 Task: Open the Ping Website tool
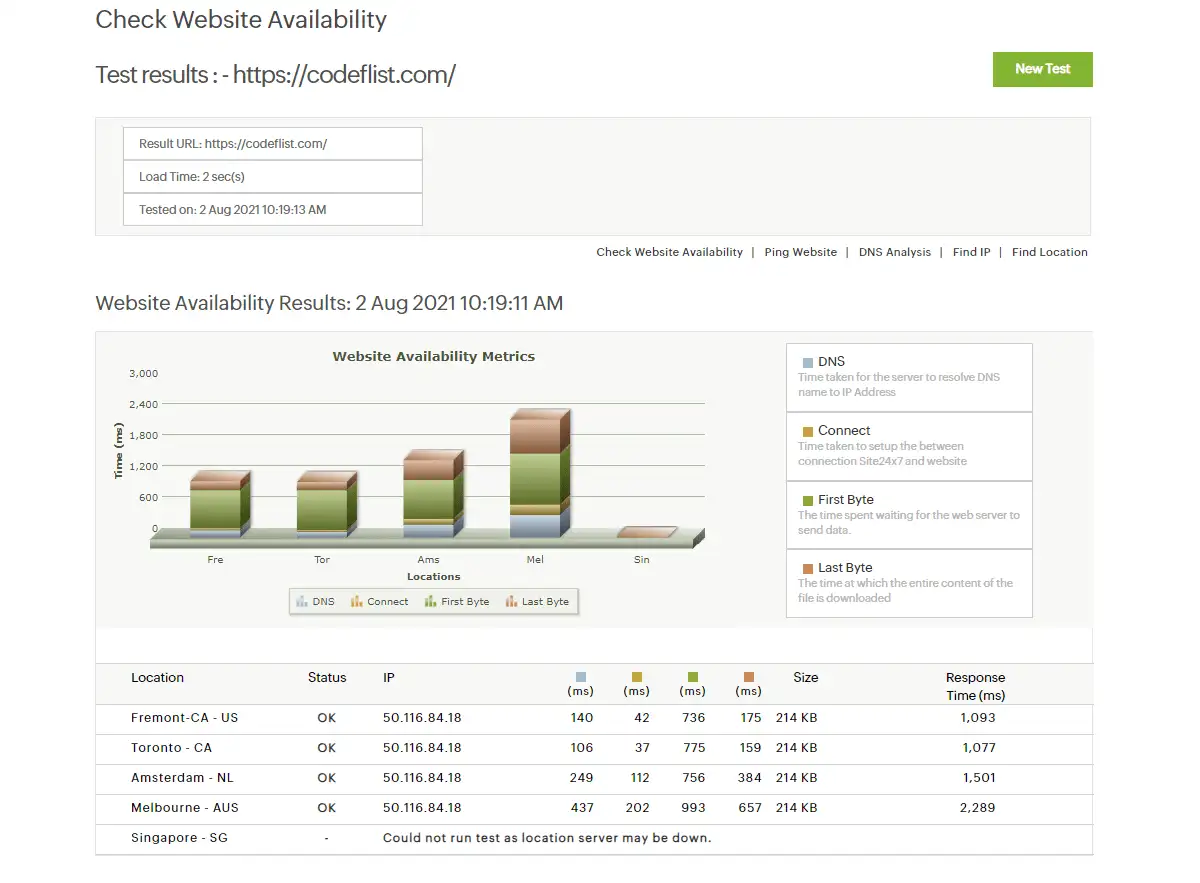[x=800, y=252]
